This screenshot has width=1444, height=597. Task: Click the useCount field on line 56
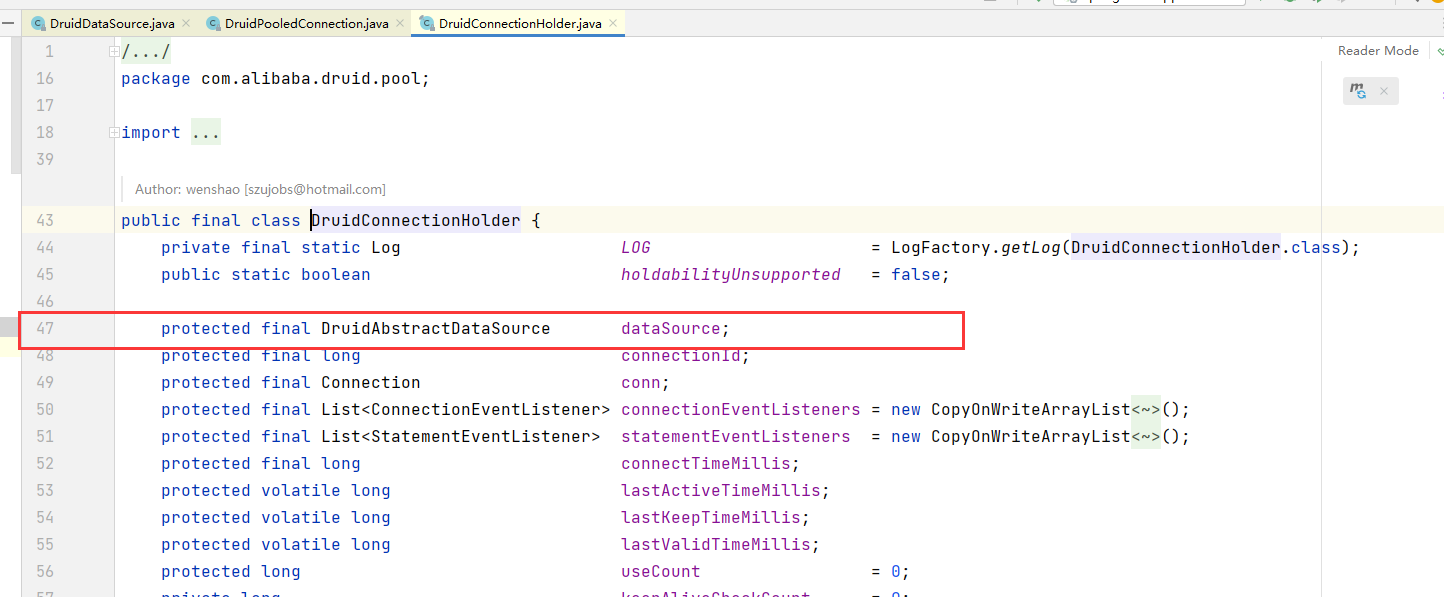661,572
